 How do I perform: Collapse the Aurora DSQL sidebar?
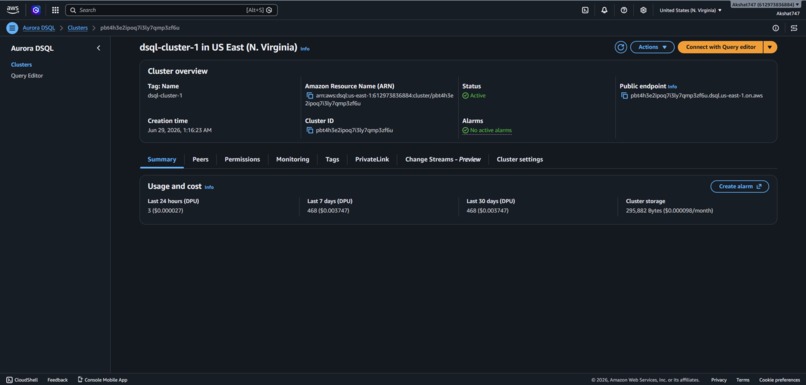pos(99,48)
